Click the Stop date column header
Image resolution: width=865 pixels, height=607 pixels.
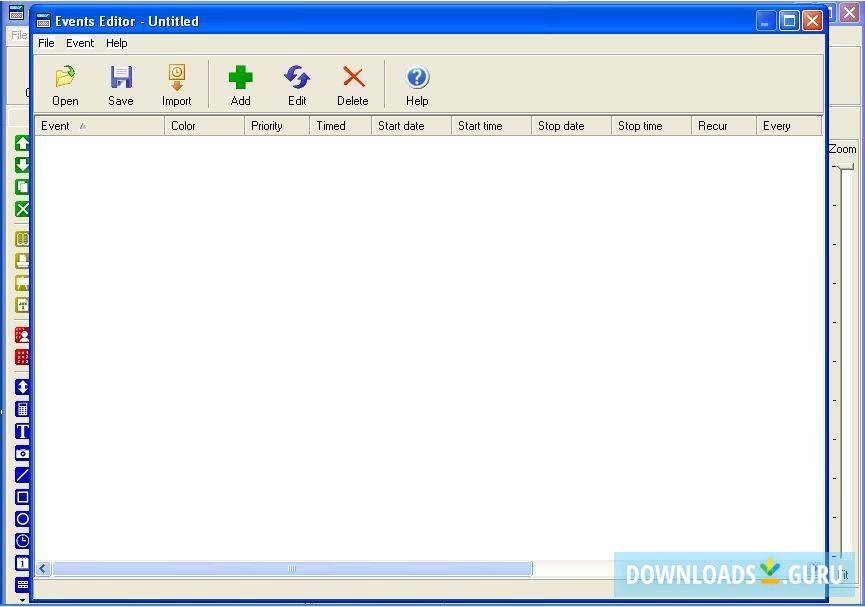click(572, 126)
